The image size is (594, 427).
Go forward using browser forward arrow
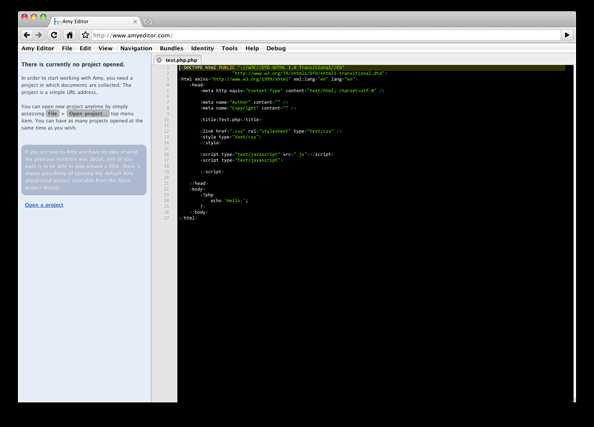tap(39, 35)
